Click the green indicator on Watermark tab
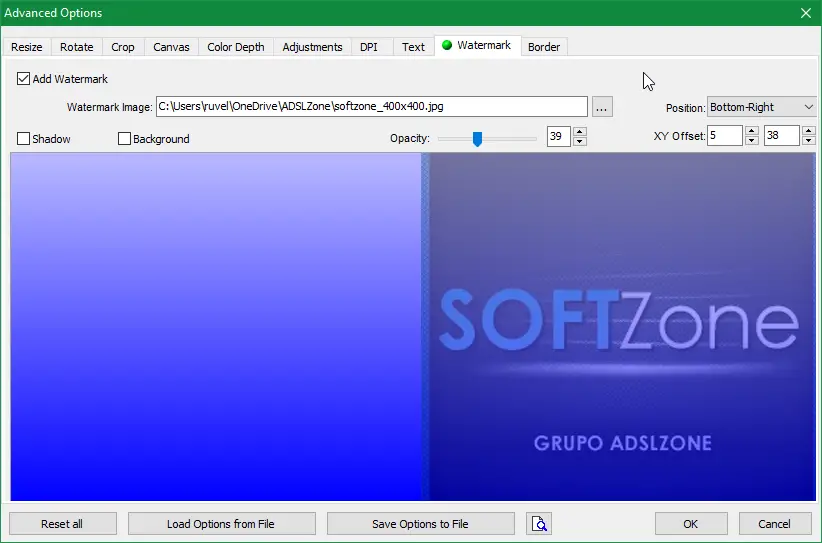Viewport: 822px width, 543px height. [447, 45]
